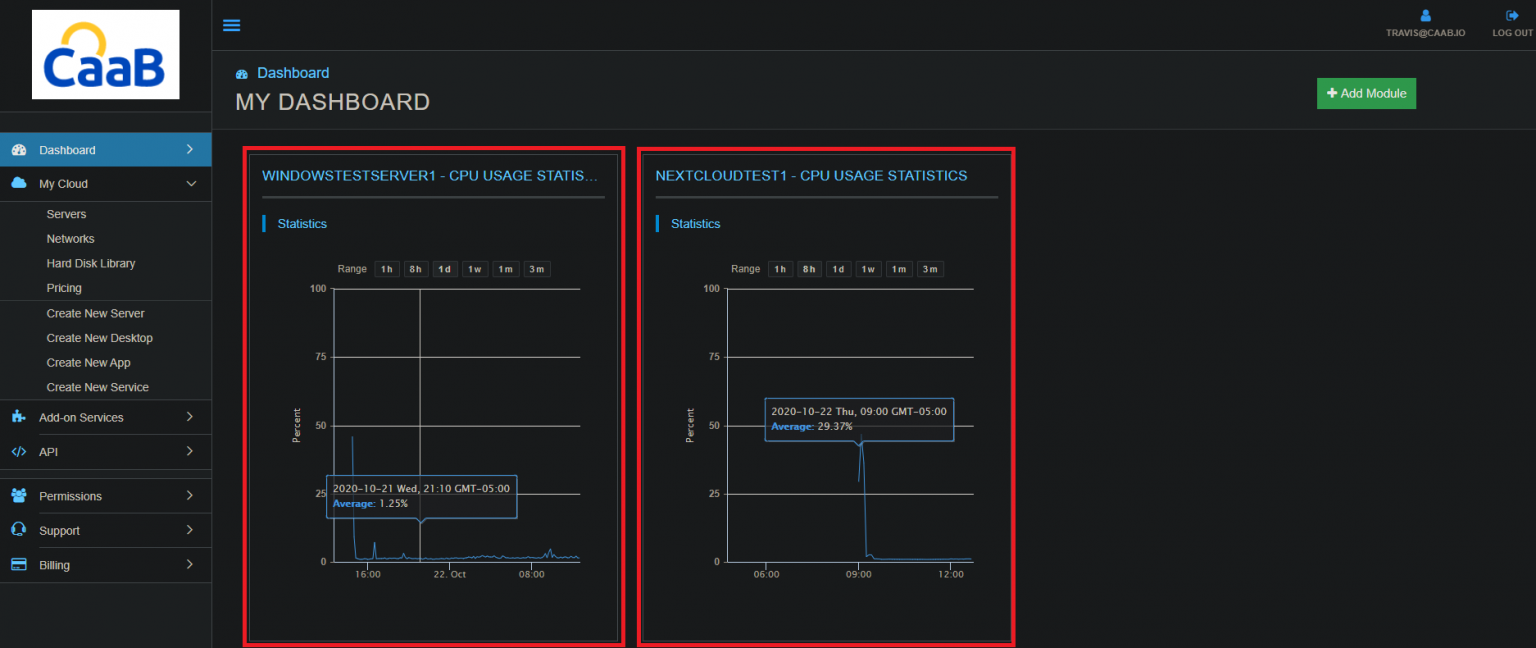
Task: Click the LOG OUT text label
Action: pyautogui.click(x=1512, y=33)
